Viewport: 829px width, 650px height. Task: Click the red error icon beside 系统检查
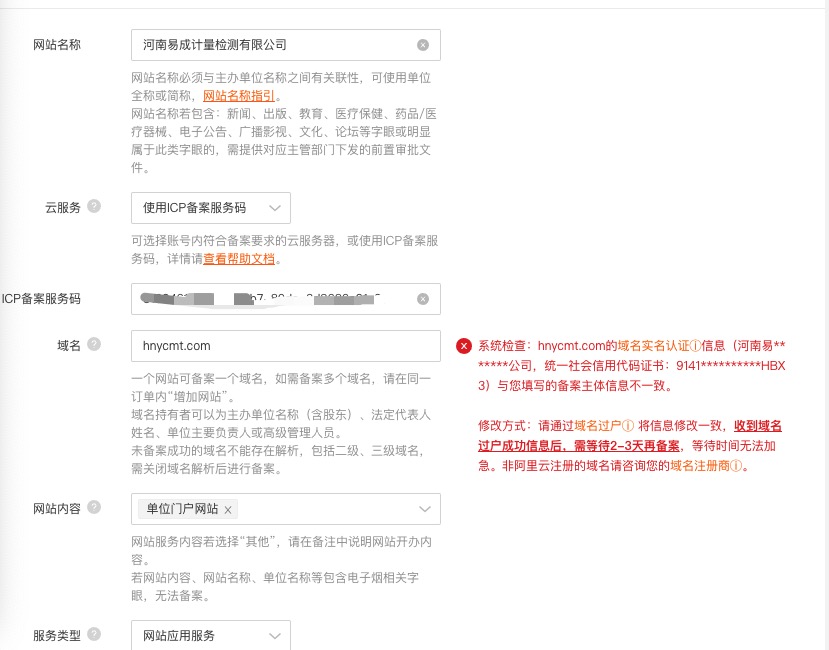pos(464,346)
